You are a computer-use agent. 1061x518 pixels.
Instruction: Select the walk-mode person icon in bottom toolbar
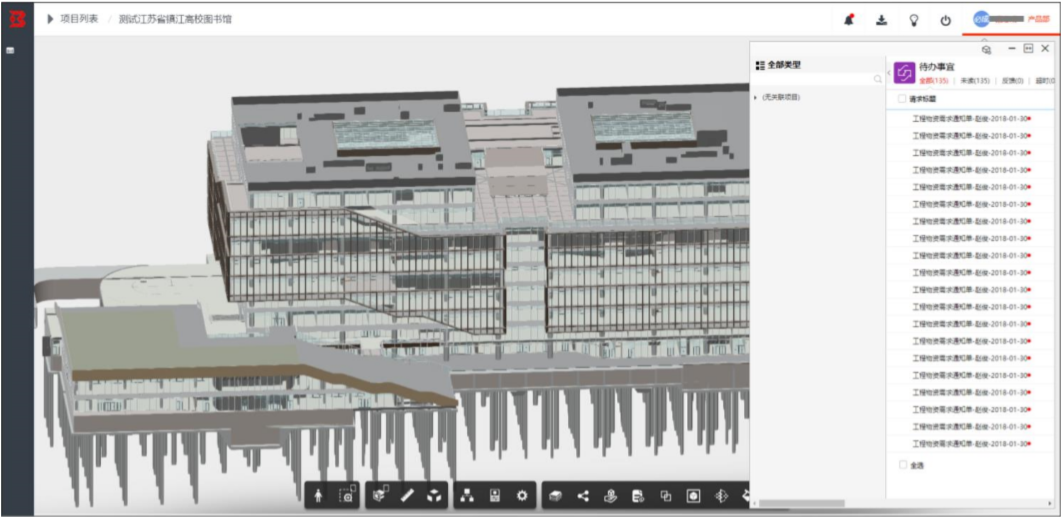(318, 496)
